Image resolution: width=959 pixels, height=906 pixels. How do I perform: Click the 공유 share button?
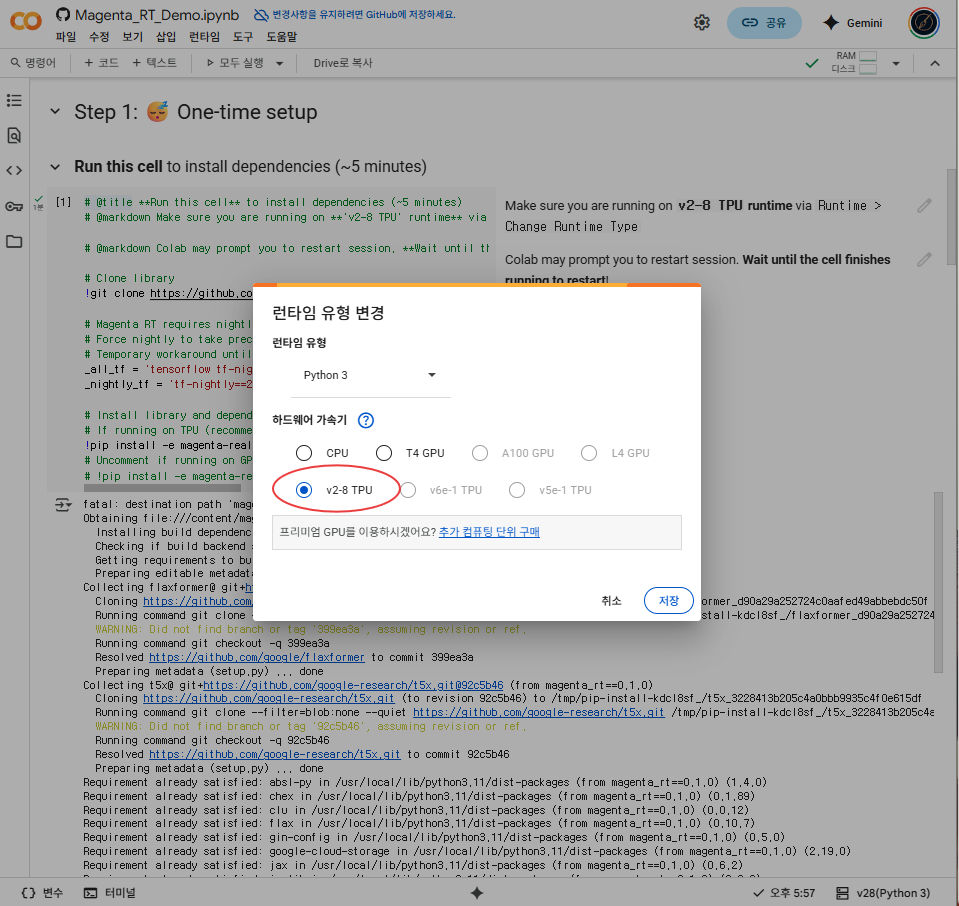[764, 23]
